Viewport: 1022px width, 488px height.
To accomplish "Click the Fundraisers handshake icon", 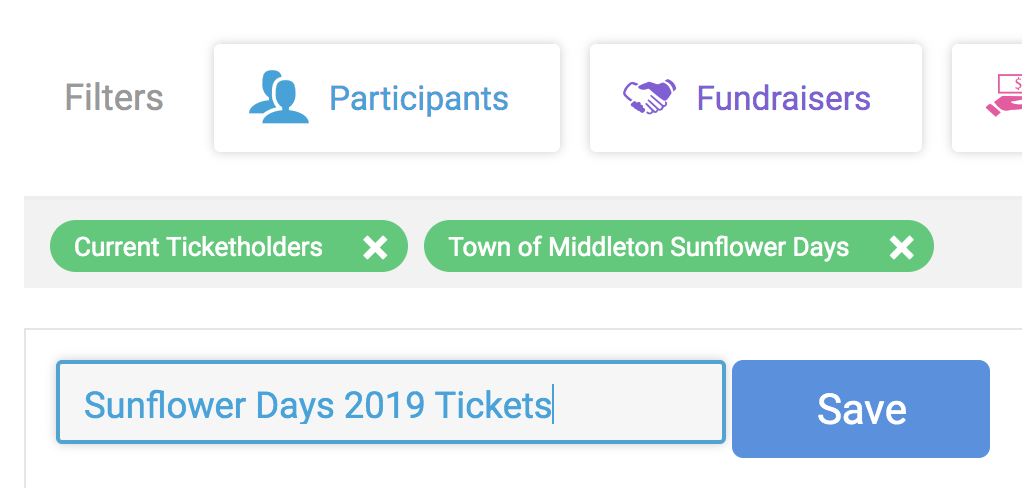I will click(x=648, y=98).
